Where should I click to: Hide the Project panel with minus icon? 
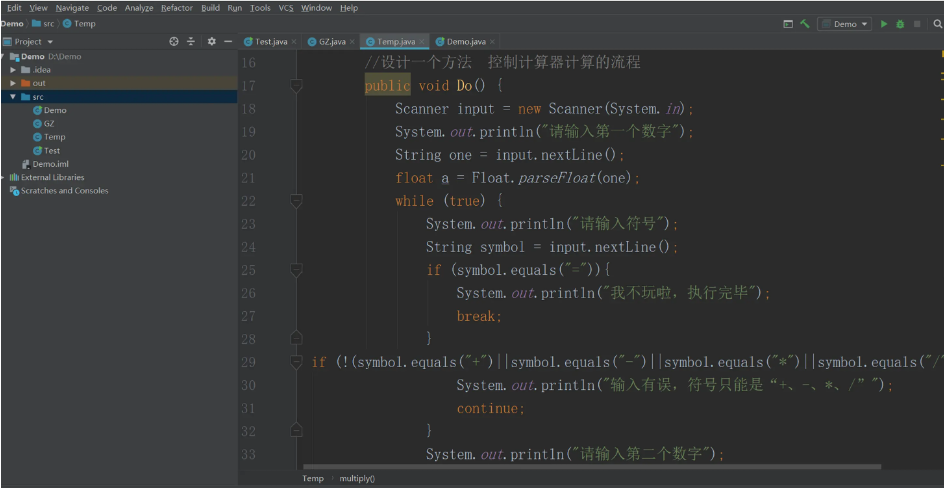(228, 42)
